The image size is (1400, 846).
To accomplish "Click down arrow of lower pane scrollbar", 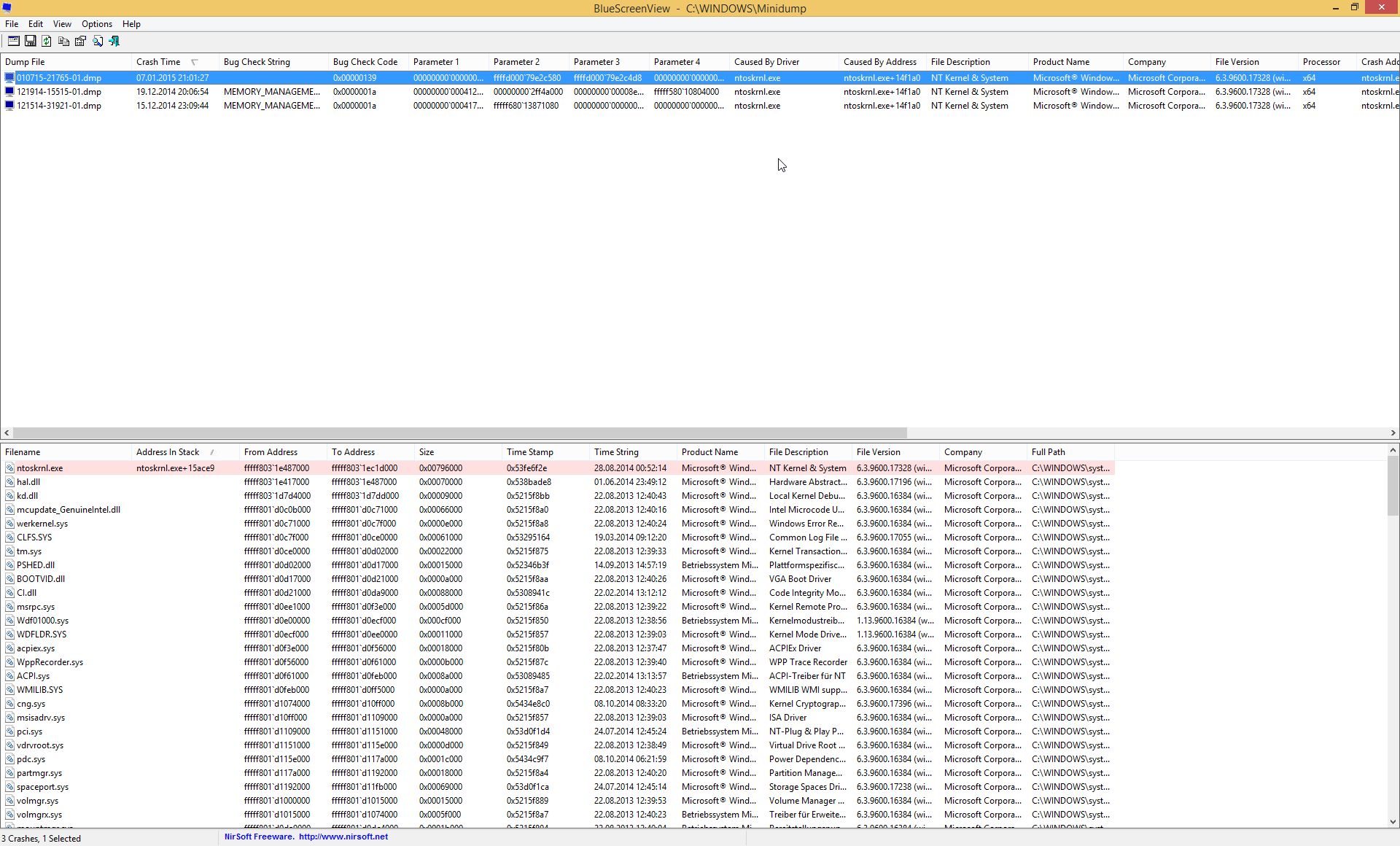I will [x=1393, y=822].
